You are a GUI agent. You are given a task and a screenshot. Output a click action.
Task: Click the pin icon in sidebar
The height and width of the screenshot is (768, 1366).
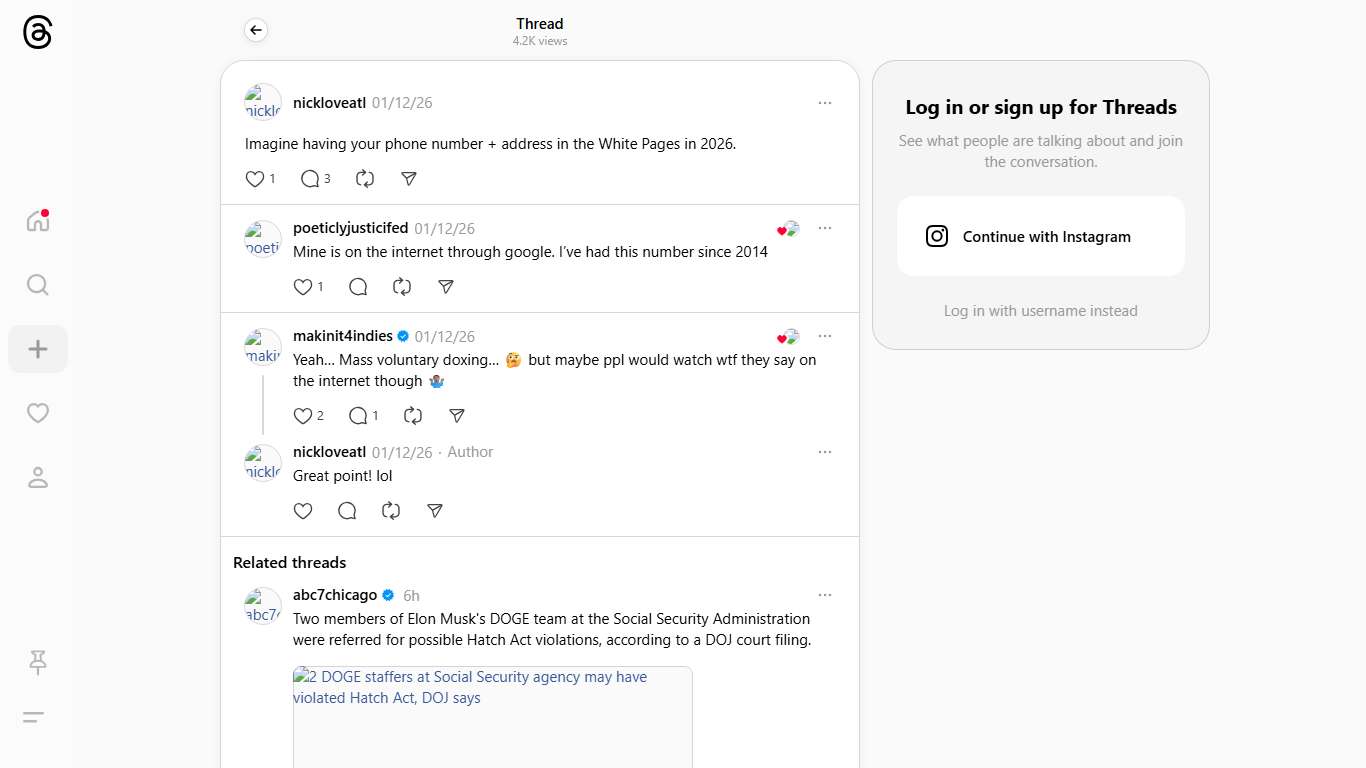[x=37, y=662]
